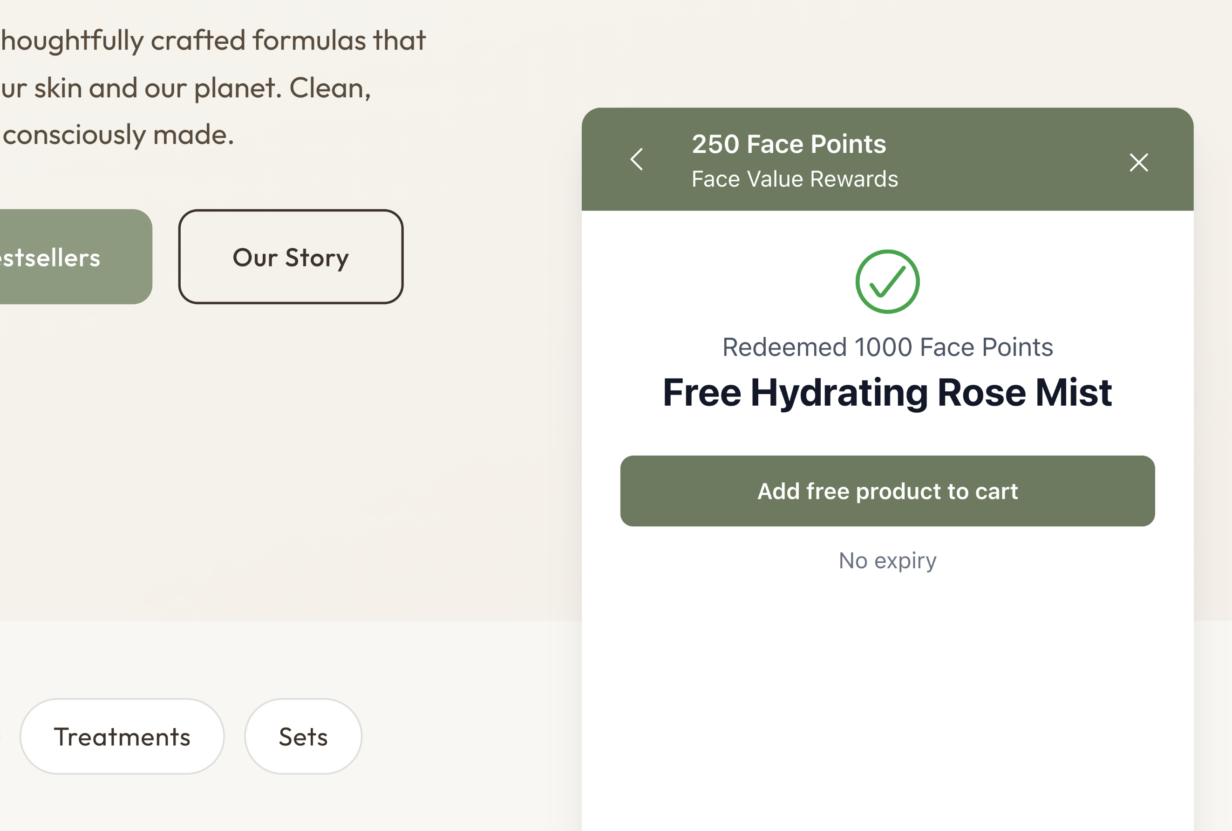Click the circular checkmark above Redeemed text
Screen dimensions: 1232x831
pos(887,281)
